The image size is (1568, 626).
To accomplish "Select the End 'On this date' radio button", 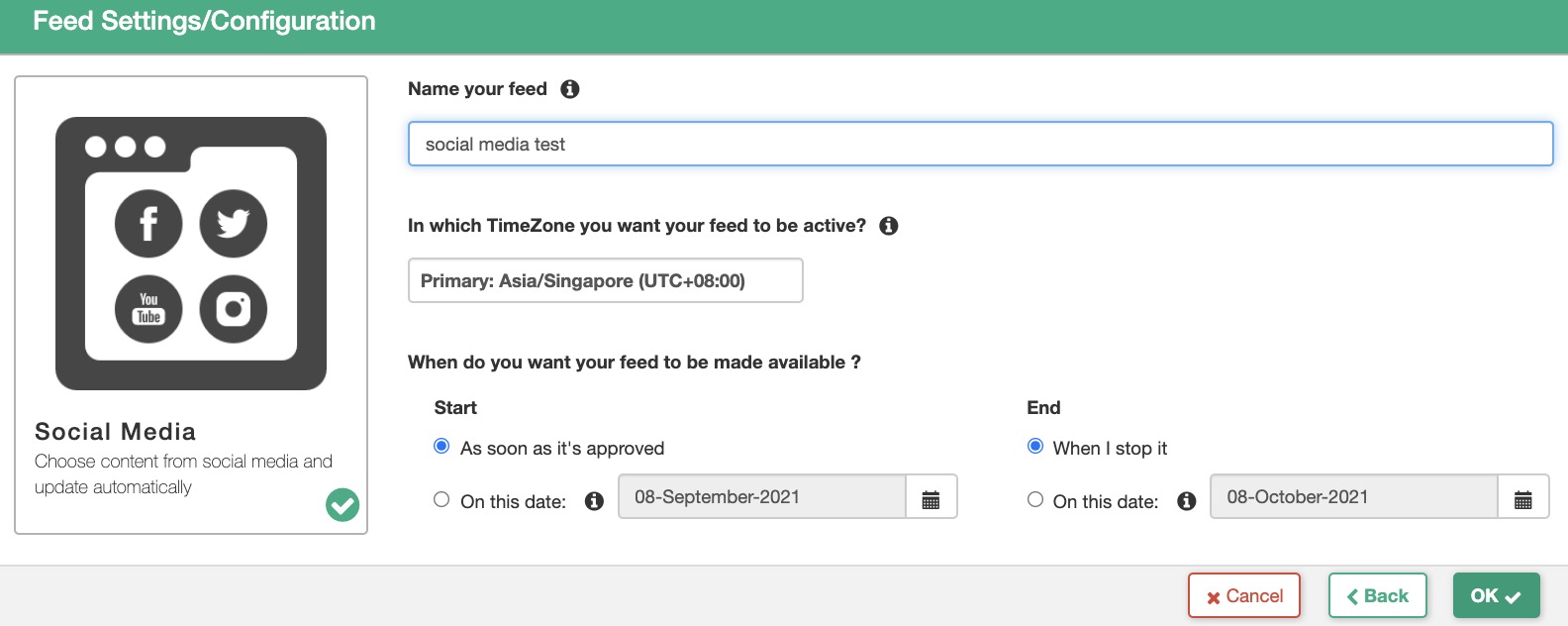I will coord(1035,500).
